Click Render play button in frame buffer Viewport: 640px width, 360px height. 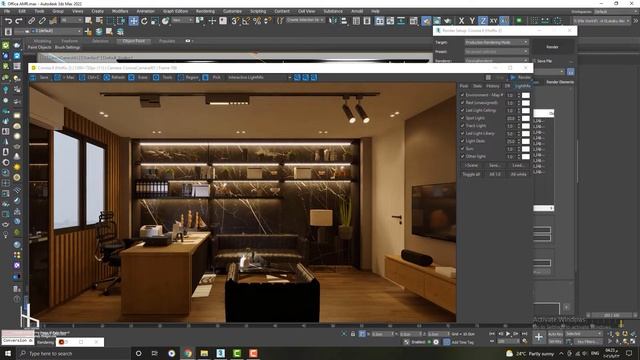(520, 78)
